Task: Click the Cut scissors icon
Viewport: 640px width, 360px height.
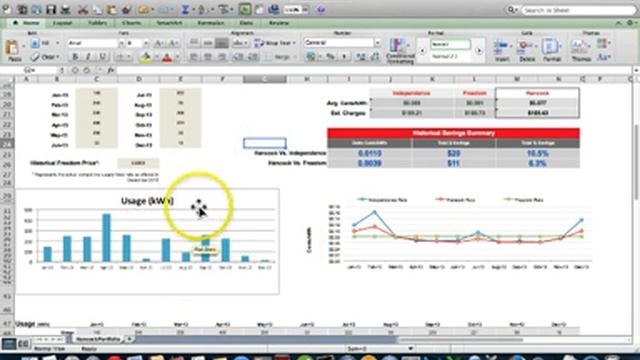Action: coord(83,9)
